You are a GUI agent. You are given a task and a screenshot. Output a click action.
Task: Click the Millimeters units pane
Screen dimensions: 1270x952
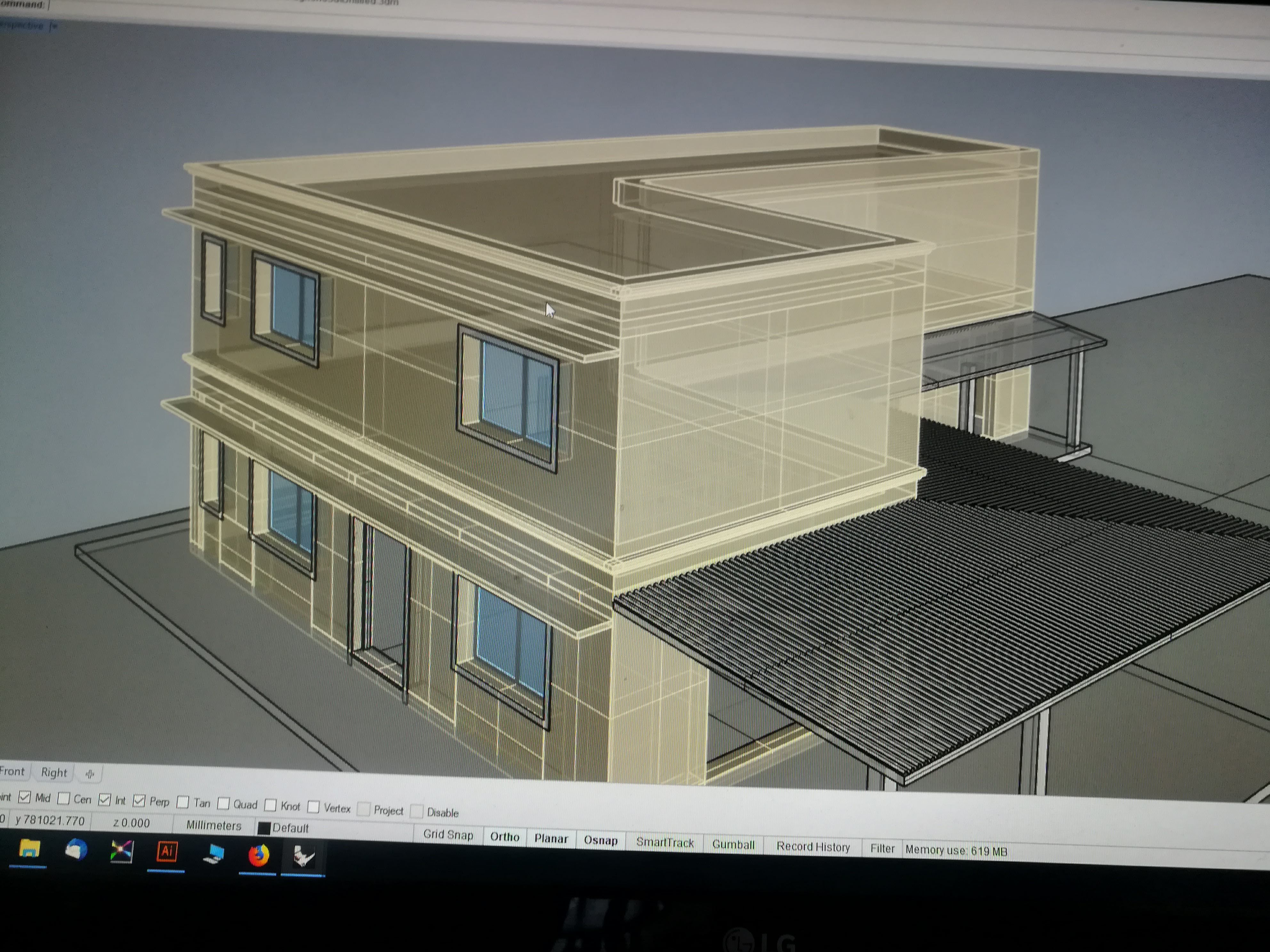[x=213, y=825]
